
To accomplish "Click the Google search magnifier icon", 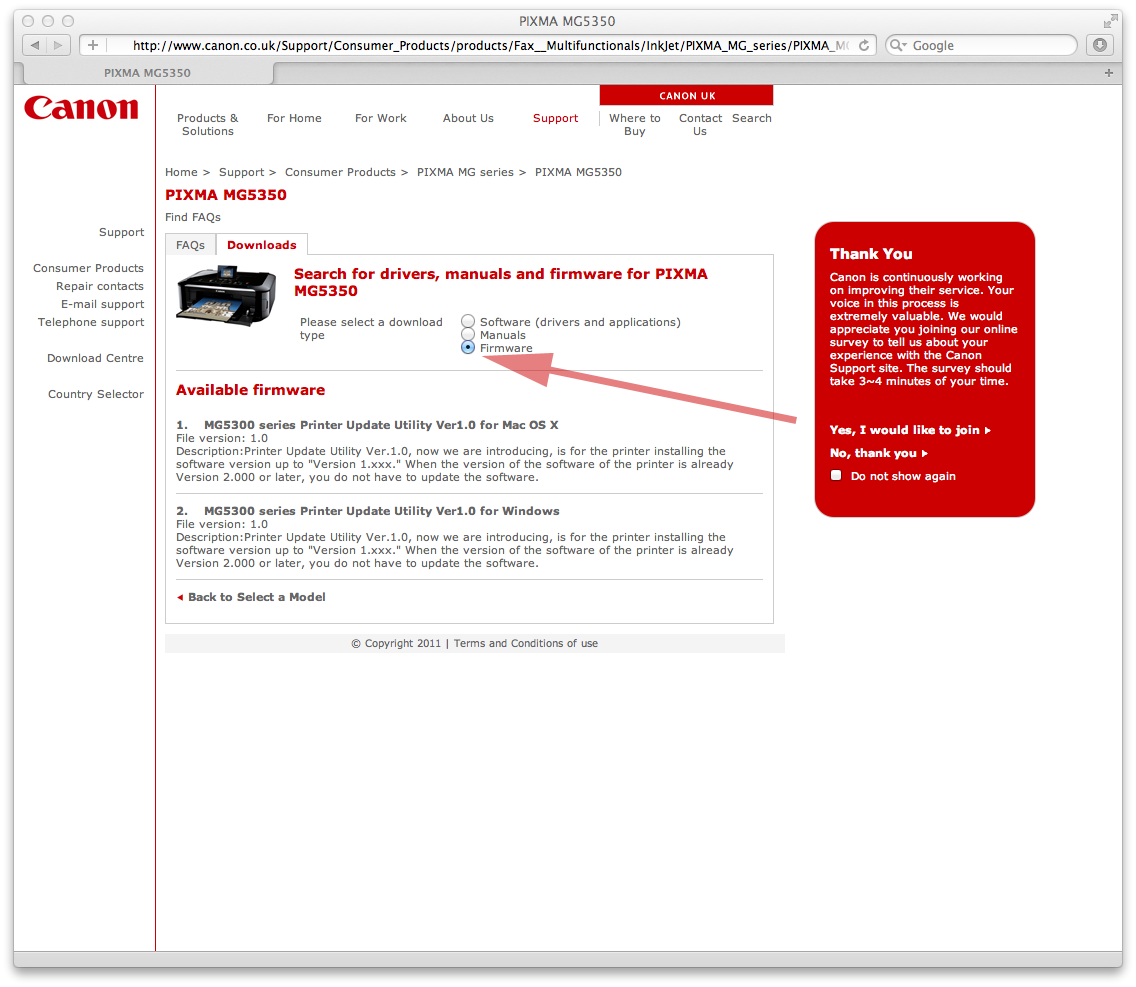I will 898,46.
